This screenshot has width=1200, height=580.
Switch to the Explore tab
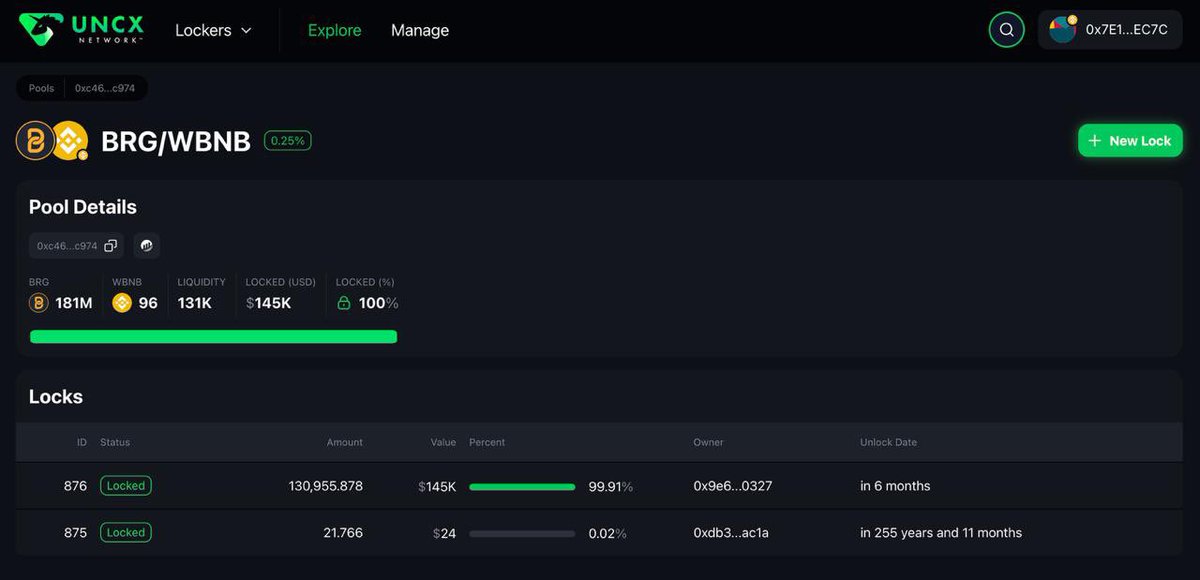[x=334, y=30]
